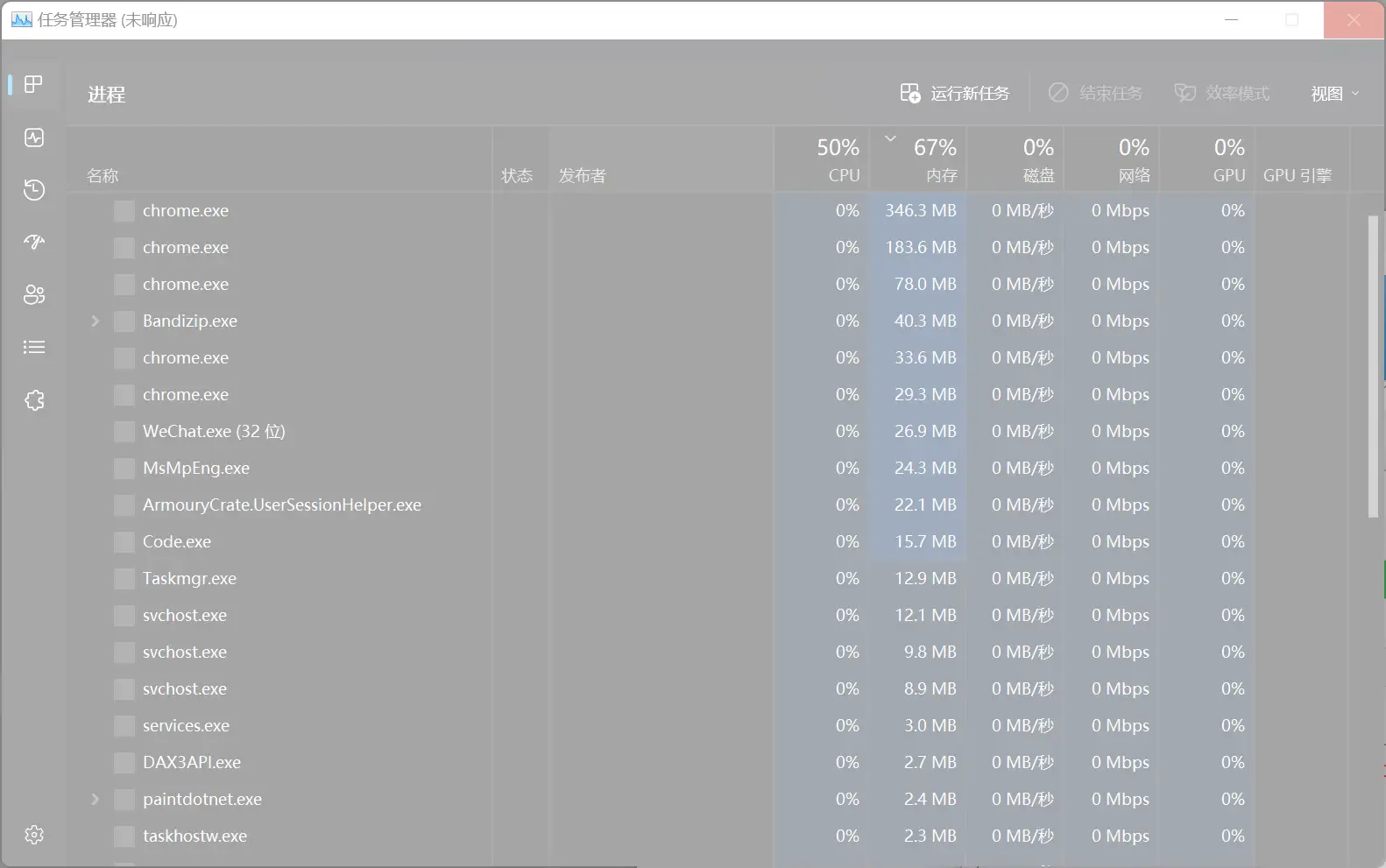Click the 运行新任务 icon
The image size is (1386, 868).
[910, 93]
